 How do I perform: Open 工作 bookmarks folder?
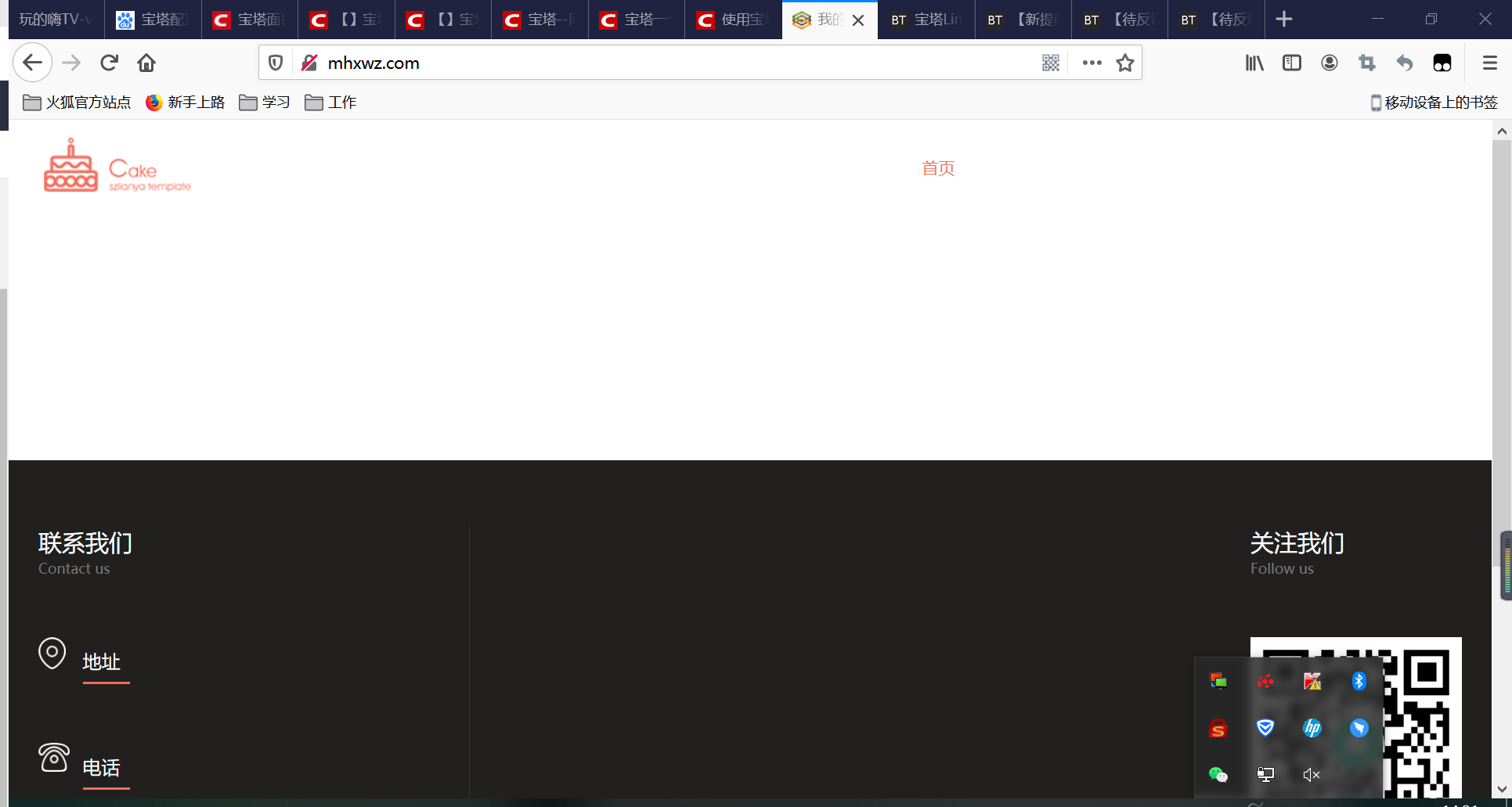330,103
